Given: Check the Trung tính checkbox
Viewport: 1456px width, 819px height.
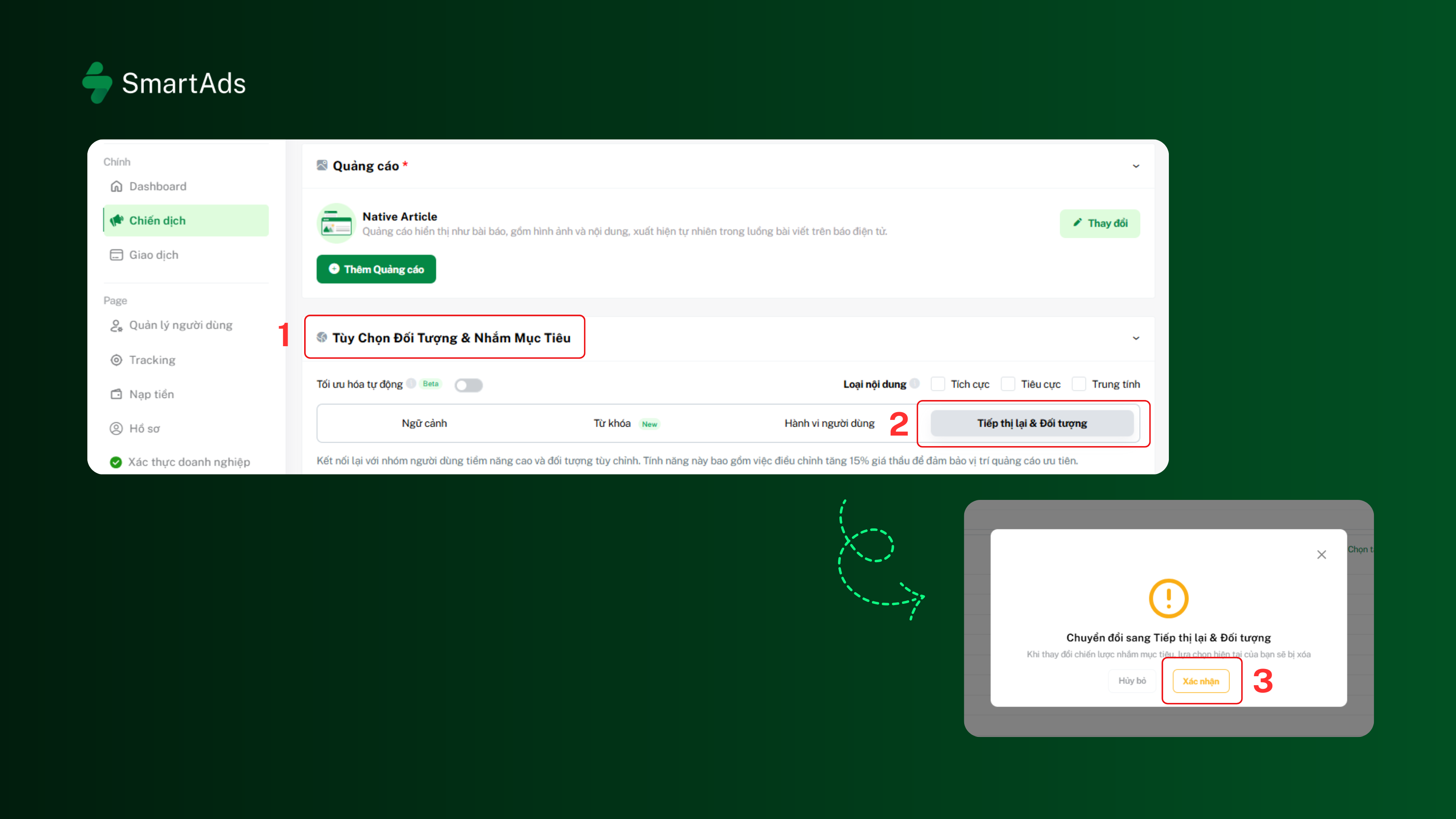Looking at the screenshot, I should (x=1078, y=384).
